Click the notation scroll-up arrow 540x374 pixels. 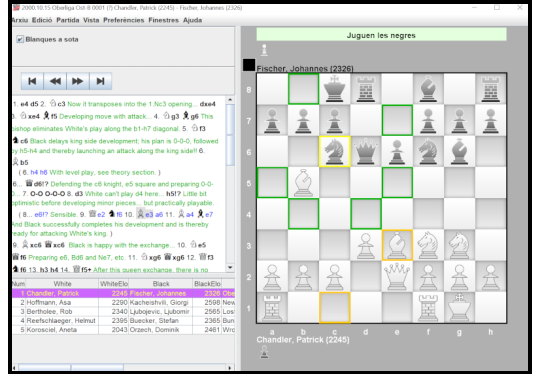tap(230, 100)
